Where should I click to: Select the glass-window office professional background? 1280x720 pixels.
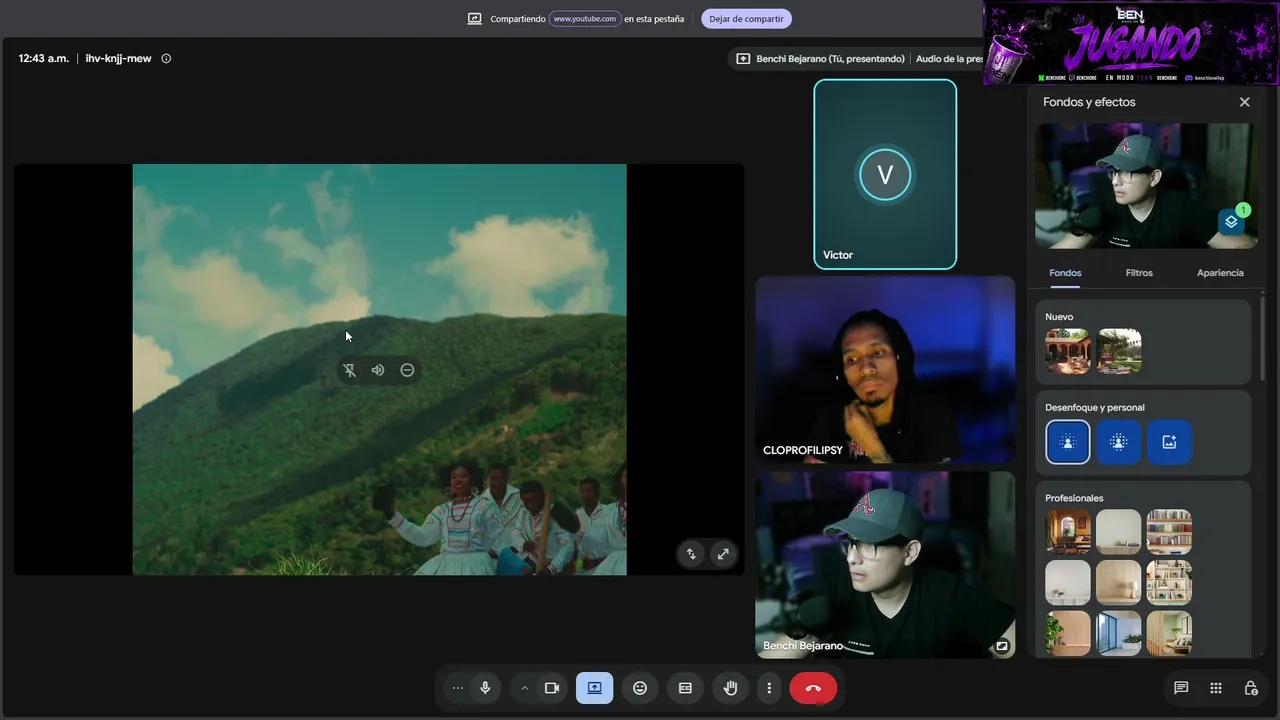pos(1119,633)
